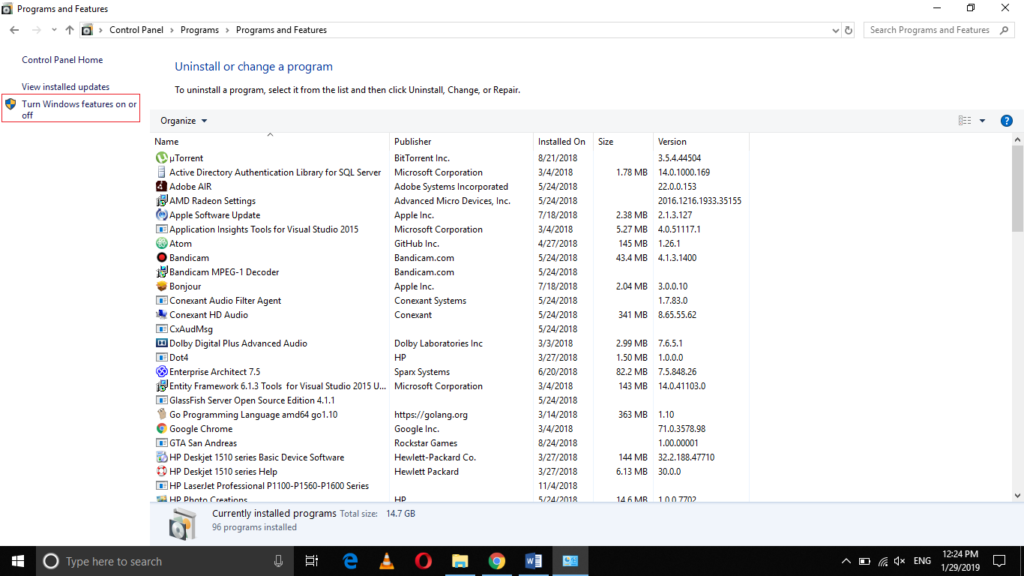Click the scrollbar up arrow
1024x576 pixels.
[1017, 140]
